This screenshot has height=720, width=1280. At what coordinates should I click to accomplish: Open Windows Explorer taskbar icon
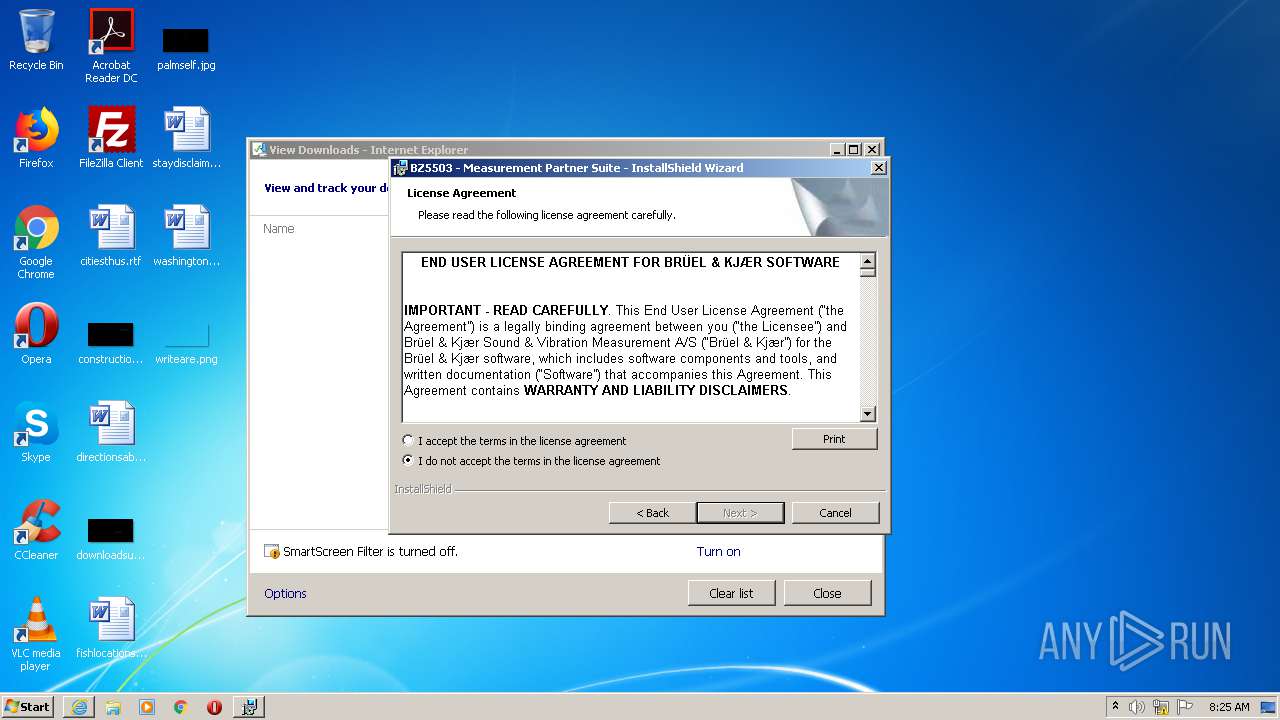(x=113, y=707)
